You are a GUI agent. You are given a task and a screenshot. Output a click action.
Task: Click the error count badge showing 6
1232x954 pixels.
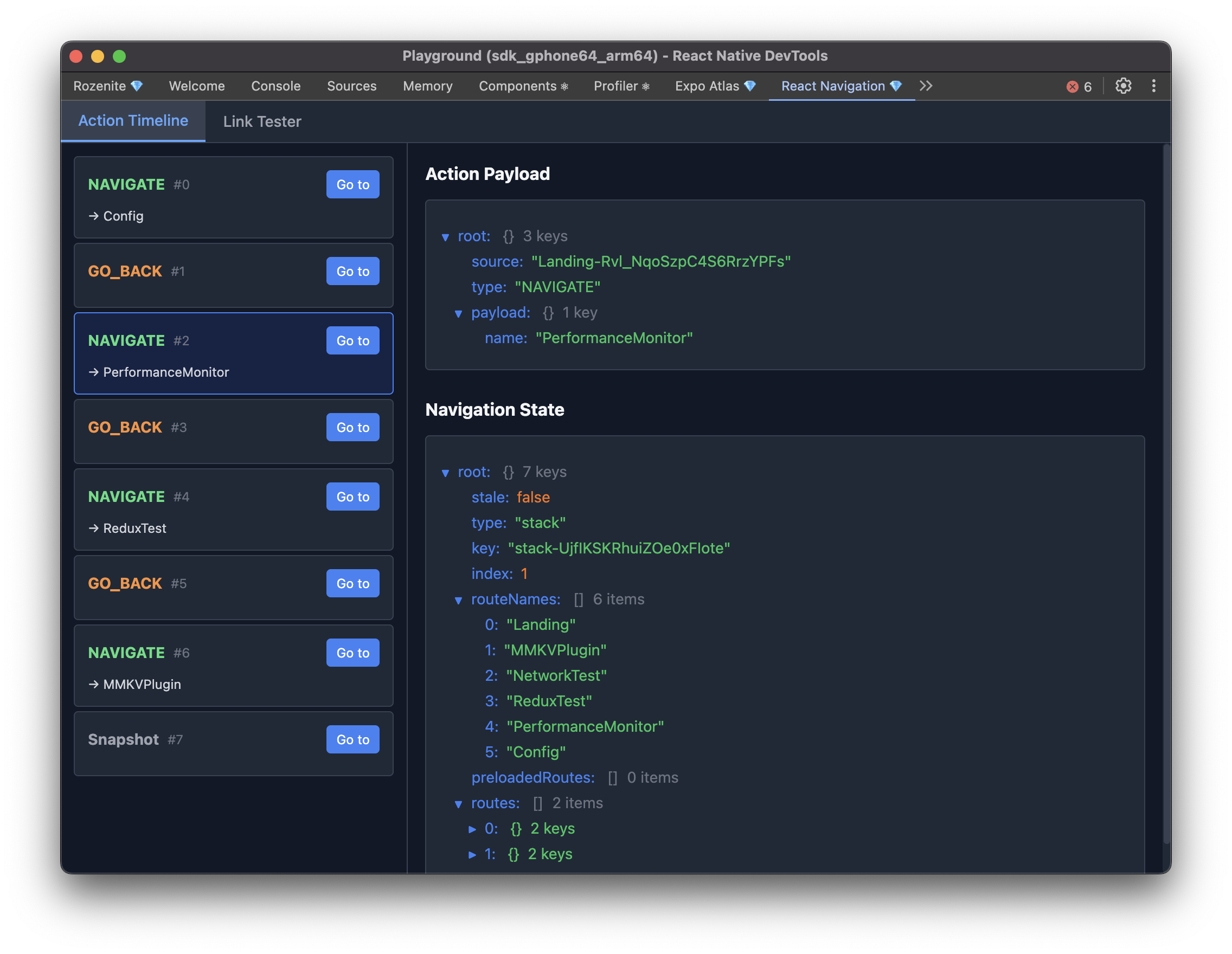point(1079,86)
